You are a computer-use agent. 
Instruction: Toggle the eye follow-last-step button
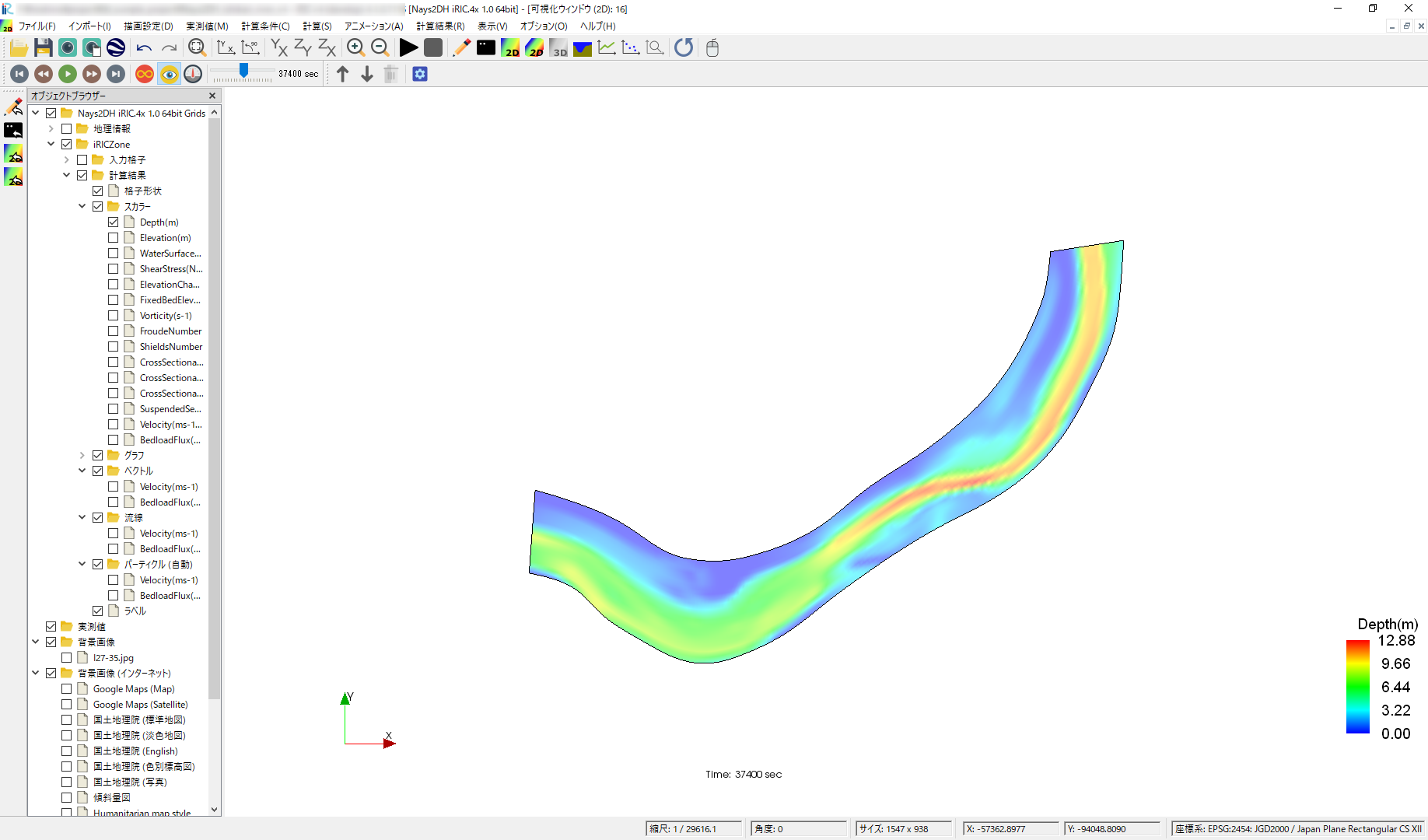point(169,74)
